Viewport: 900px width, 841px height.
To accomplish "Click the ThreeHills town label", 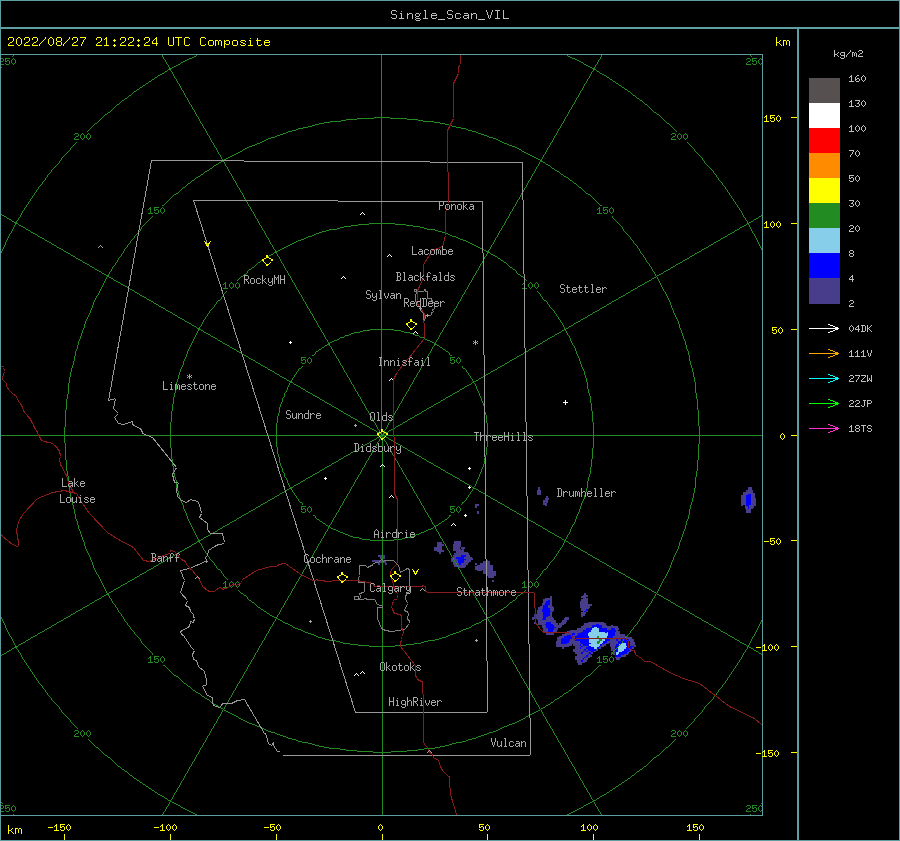I will pos(503,437).
